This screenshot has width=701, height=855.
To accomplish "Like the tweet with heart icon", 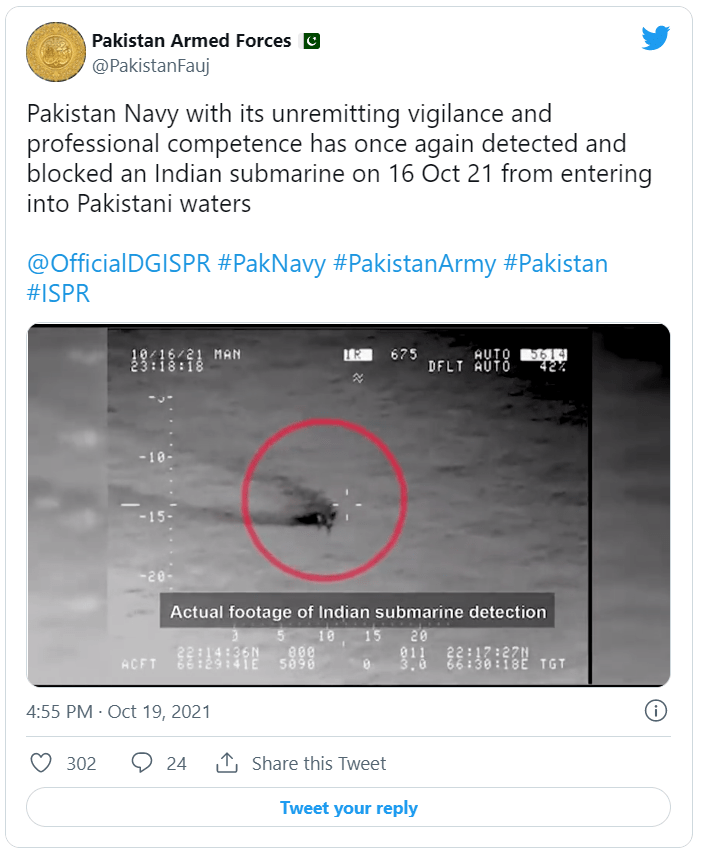I will 41,763.
